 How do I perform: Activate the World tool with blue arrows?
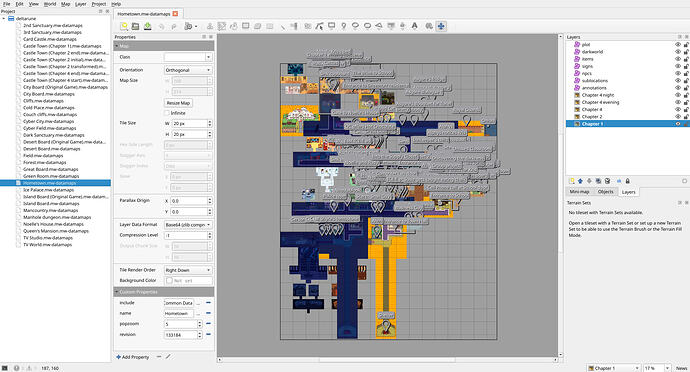point(440,26)
